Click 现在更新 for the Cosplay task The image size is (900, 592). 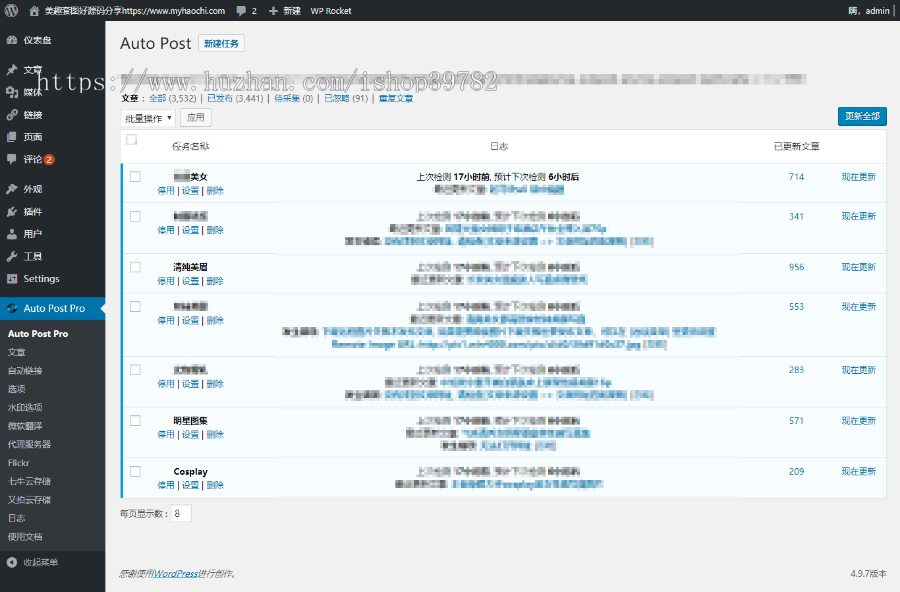pos(858,471)
